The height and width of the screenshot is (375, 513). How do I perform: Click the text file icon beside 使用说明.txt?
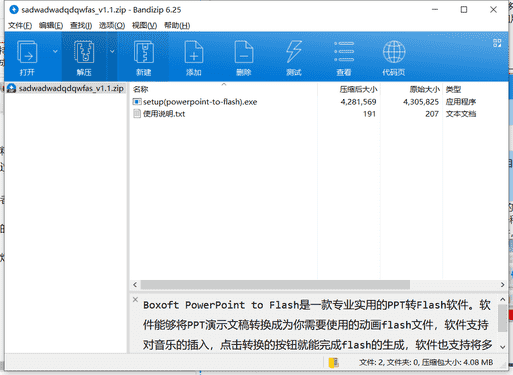[137, 114]
